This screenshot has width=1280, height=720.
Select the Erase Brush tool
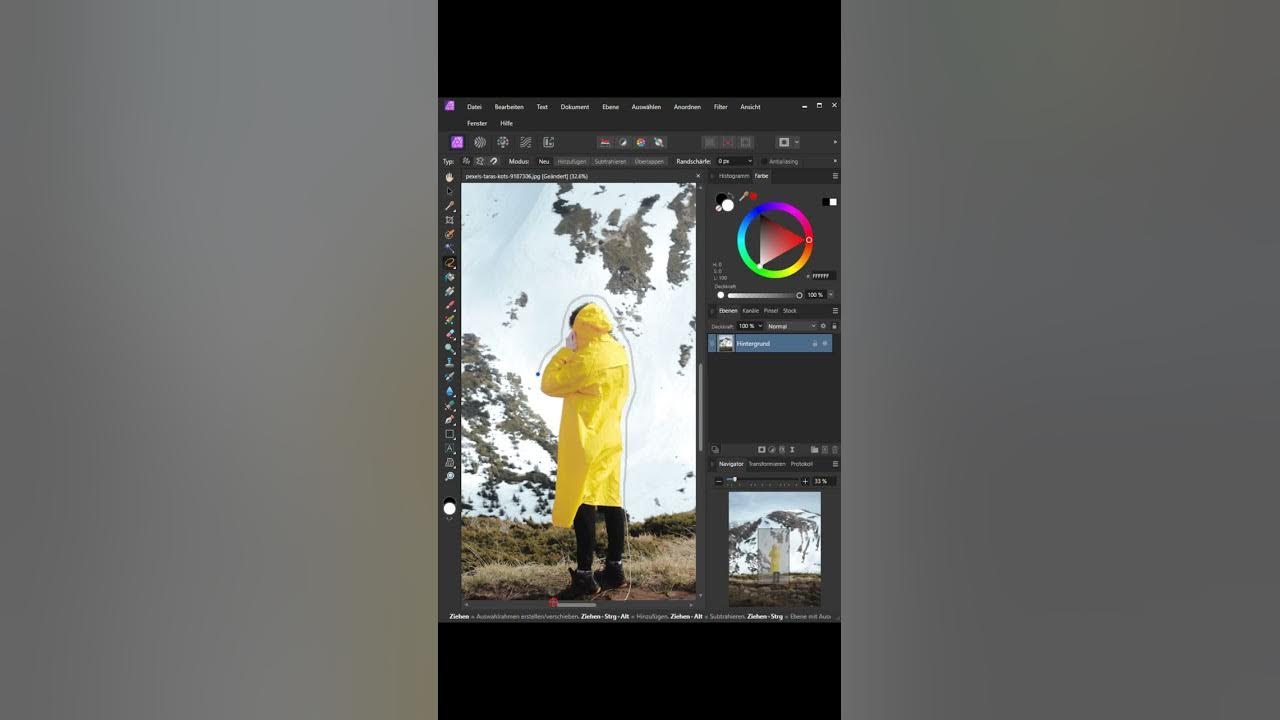(449, 334)
